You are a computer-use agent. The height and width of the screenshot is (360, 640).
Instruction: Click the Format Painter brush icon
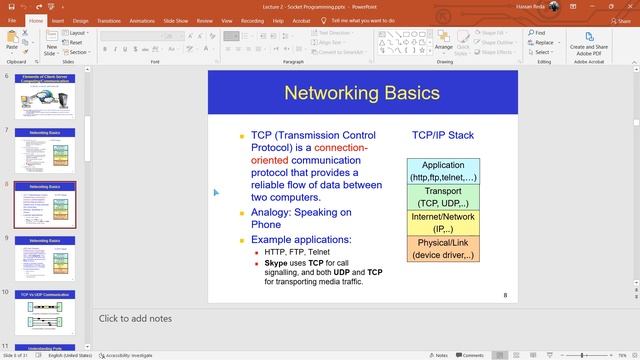[x=25, y=52]
